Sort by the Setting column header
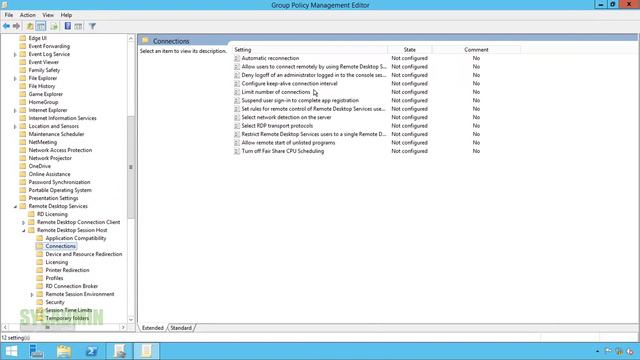Viewport: 640px width, 360px height. (310, 49)
